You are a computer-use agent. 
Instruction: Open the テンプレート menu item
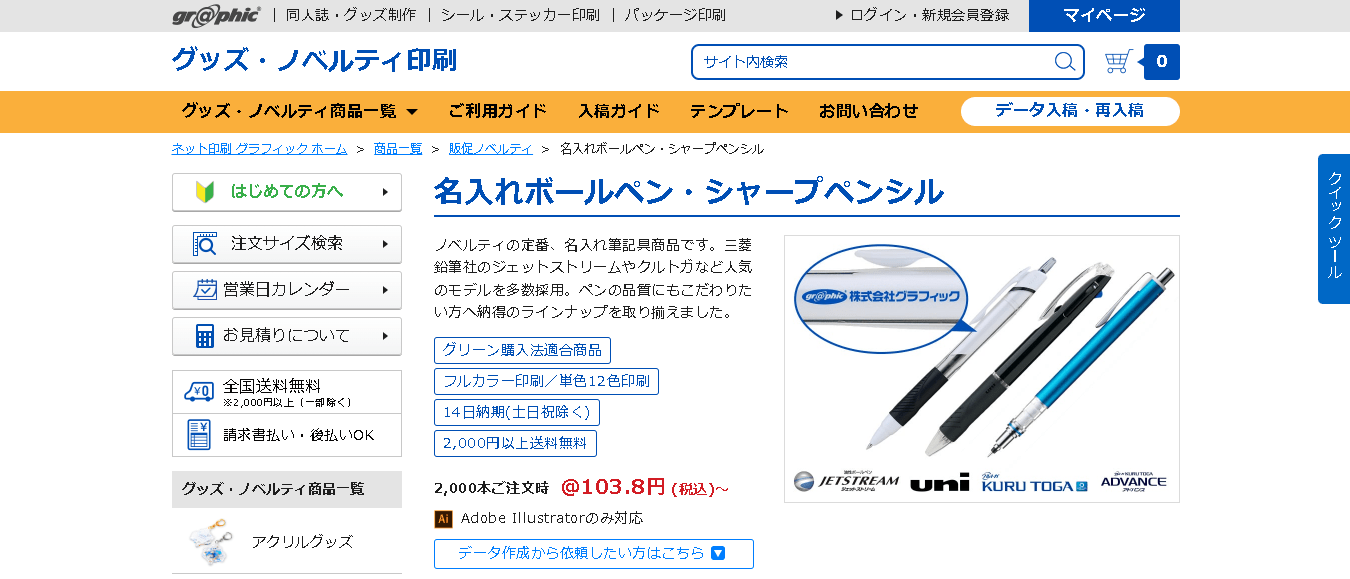pyautogui.click(x=739, y=111)
